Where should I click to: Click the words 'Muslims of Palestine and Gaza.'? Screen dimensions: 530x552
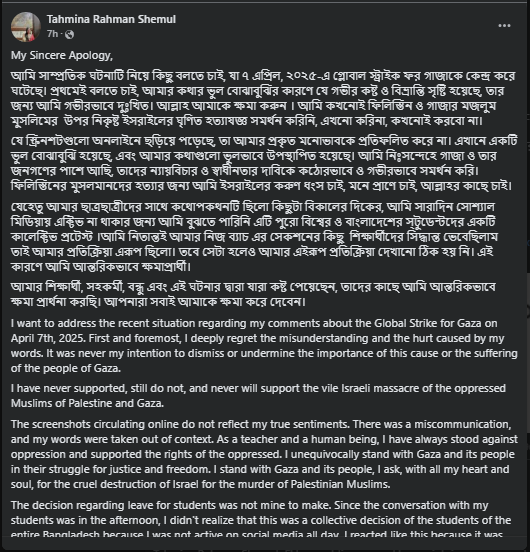pyautogui.click(x=87, y=403)
